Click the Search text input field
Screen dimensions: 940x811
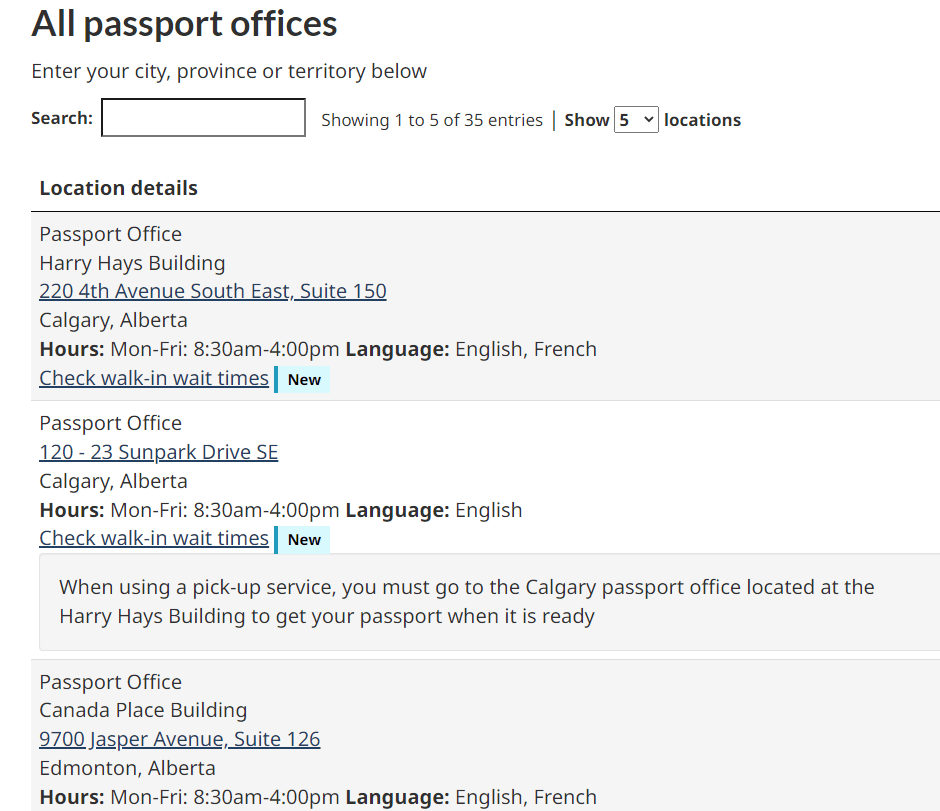click(203, 118)
